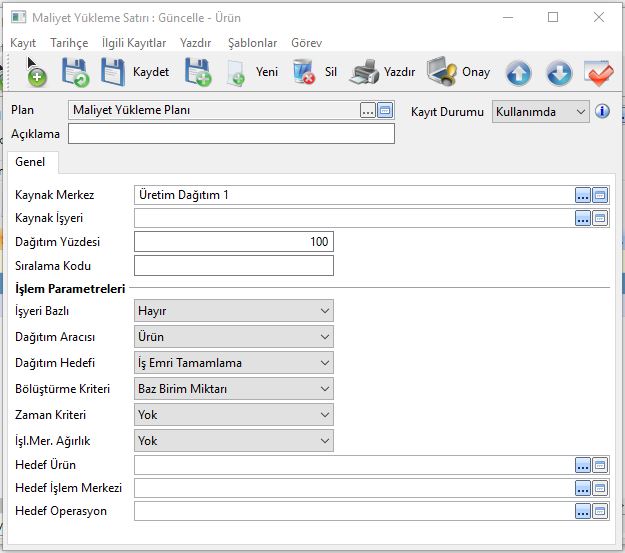Screen dimensions: 625x553
Task: Print using the Yazdır toolbar button
Action: [x=383, y=73]
